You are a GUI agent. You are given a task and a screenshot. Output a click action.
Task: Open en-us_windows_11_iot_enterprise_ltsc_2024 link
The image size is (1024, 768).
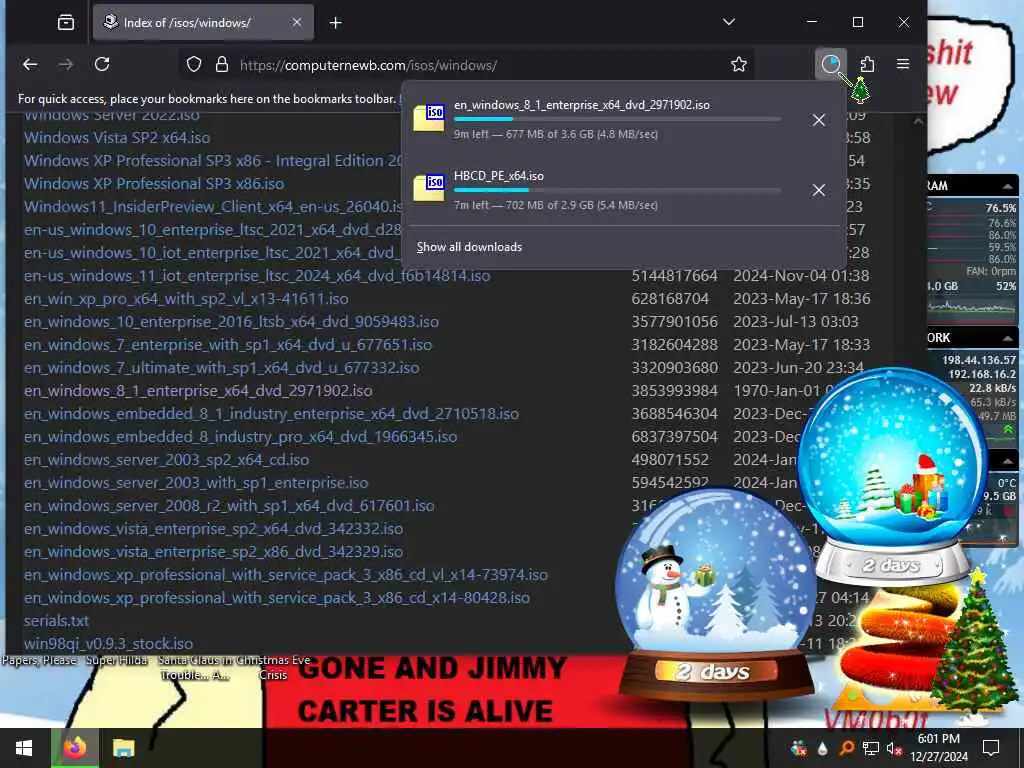click(x=257, y=276)
